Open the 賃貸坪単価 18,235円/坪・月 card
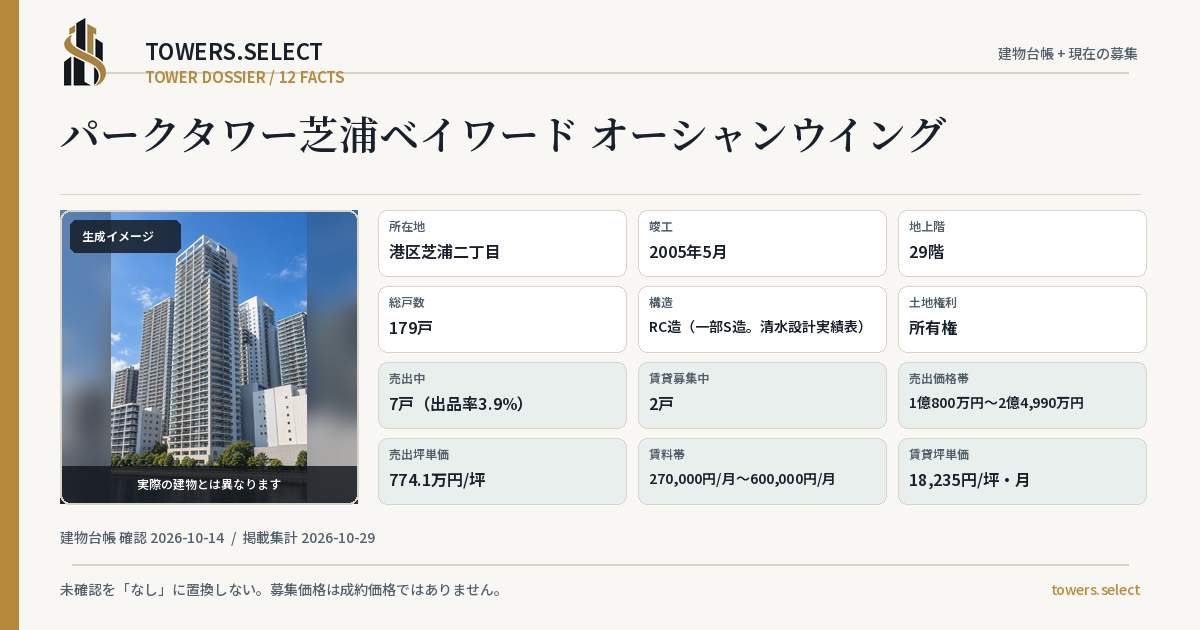 click(1022, 471)
